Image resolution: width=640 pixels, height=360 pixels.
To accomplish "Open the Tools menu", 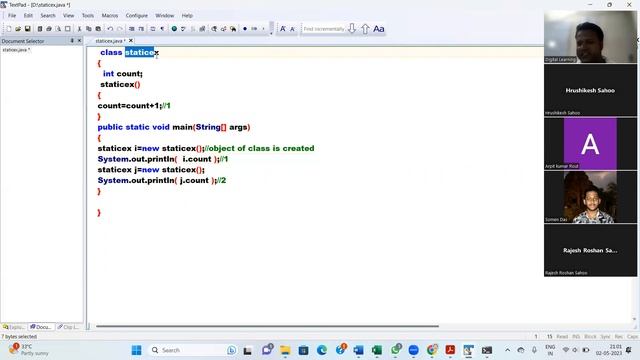I will [88, 16].
